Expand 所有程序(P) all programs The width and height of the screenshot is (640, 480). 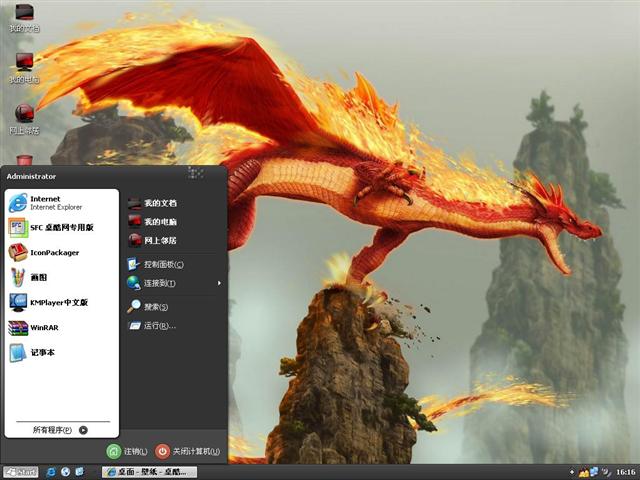[x=60, y=430]
